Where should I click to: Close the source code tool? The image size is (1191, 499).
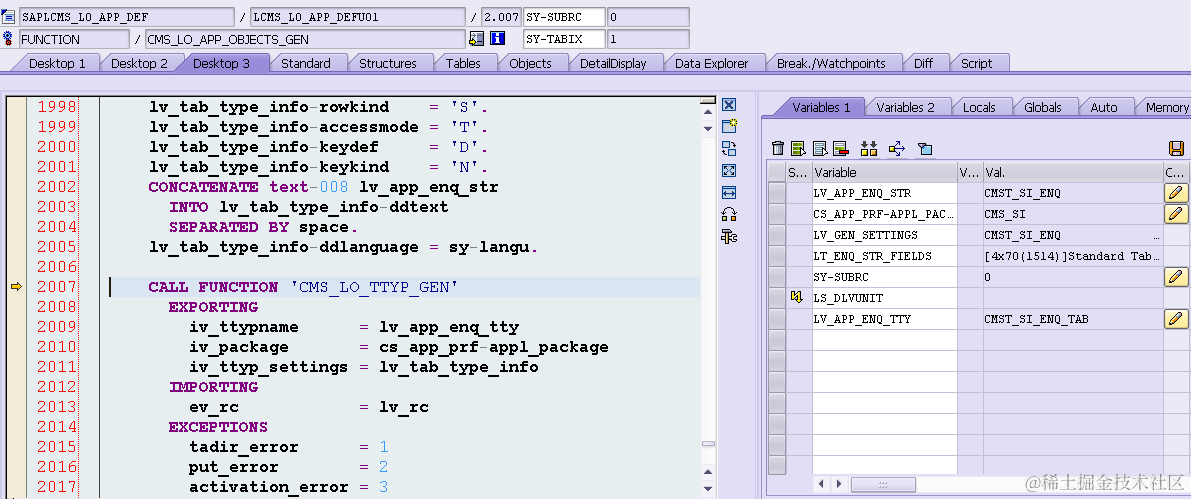[x=729, y=105]
